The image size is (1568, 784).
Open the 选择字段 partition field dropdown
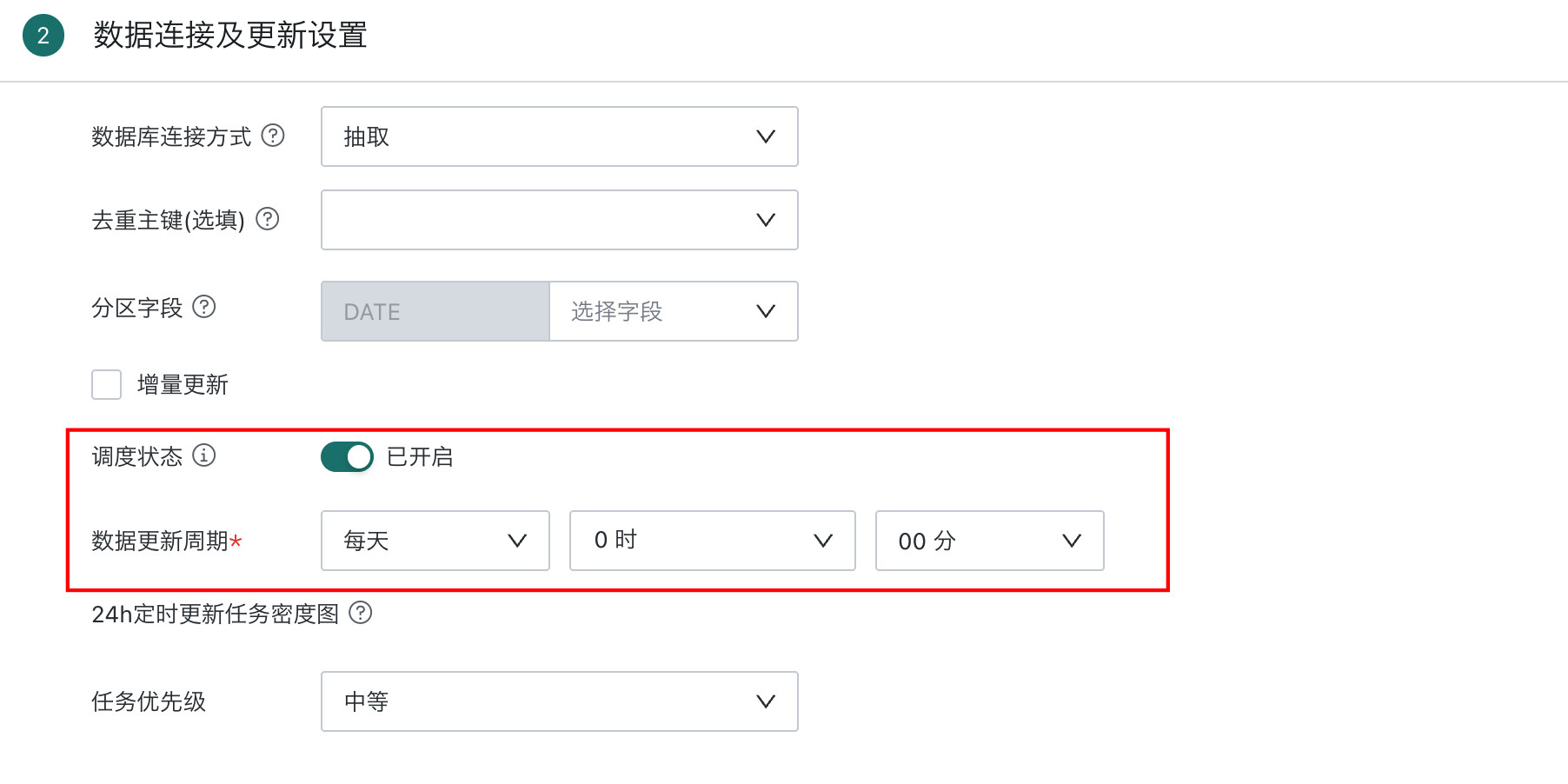[x=674, y=311]
